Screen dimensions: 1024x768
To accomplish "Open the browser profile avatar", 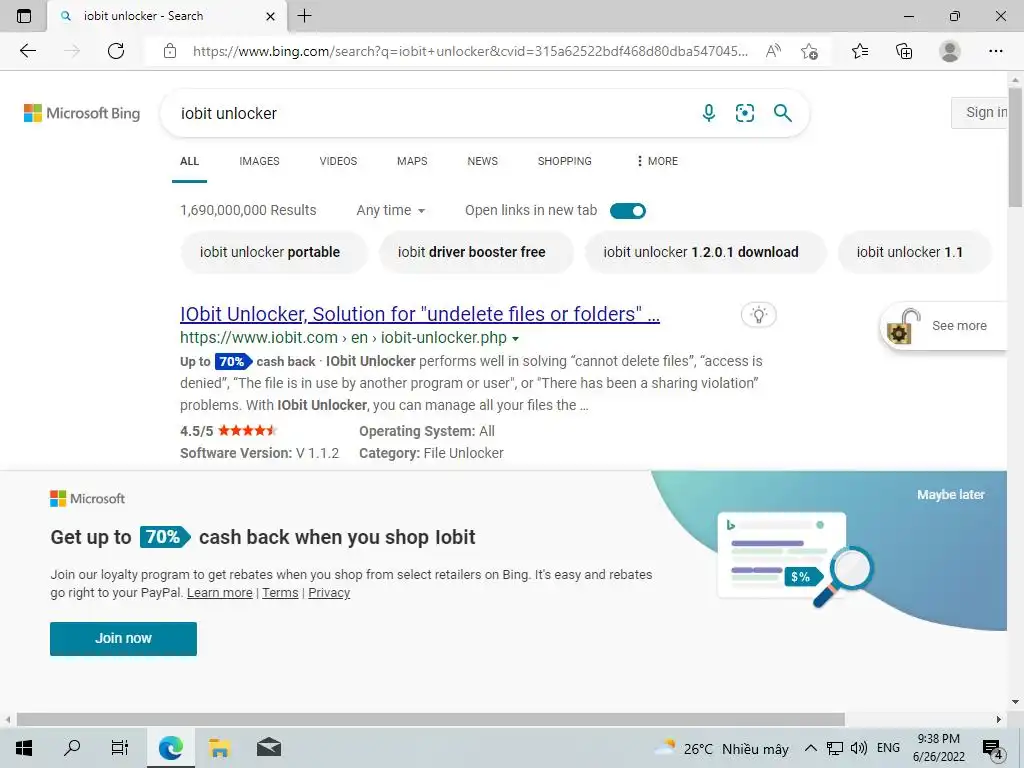I will (950, 51).
